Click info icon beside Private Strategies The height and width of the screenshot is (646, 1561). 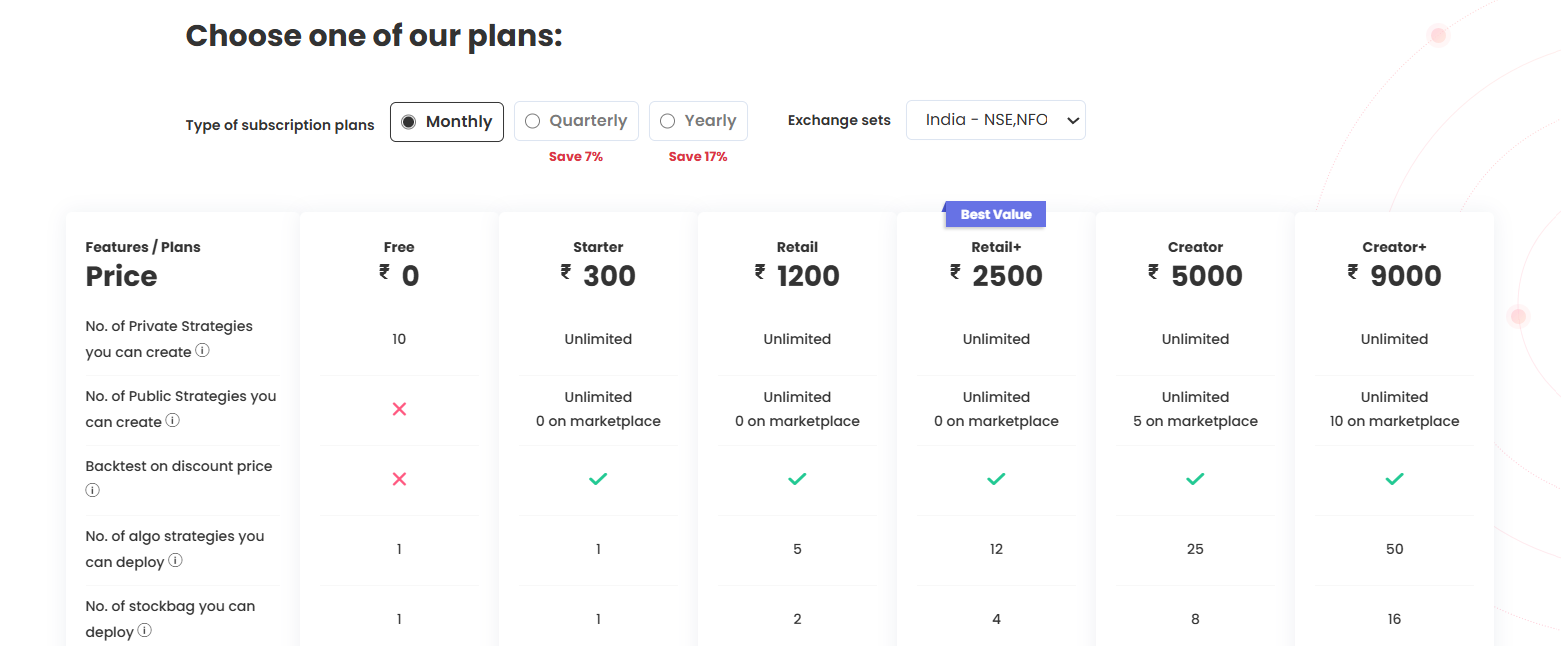(x=202, y=351)
